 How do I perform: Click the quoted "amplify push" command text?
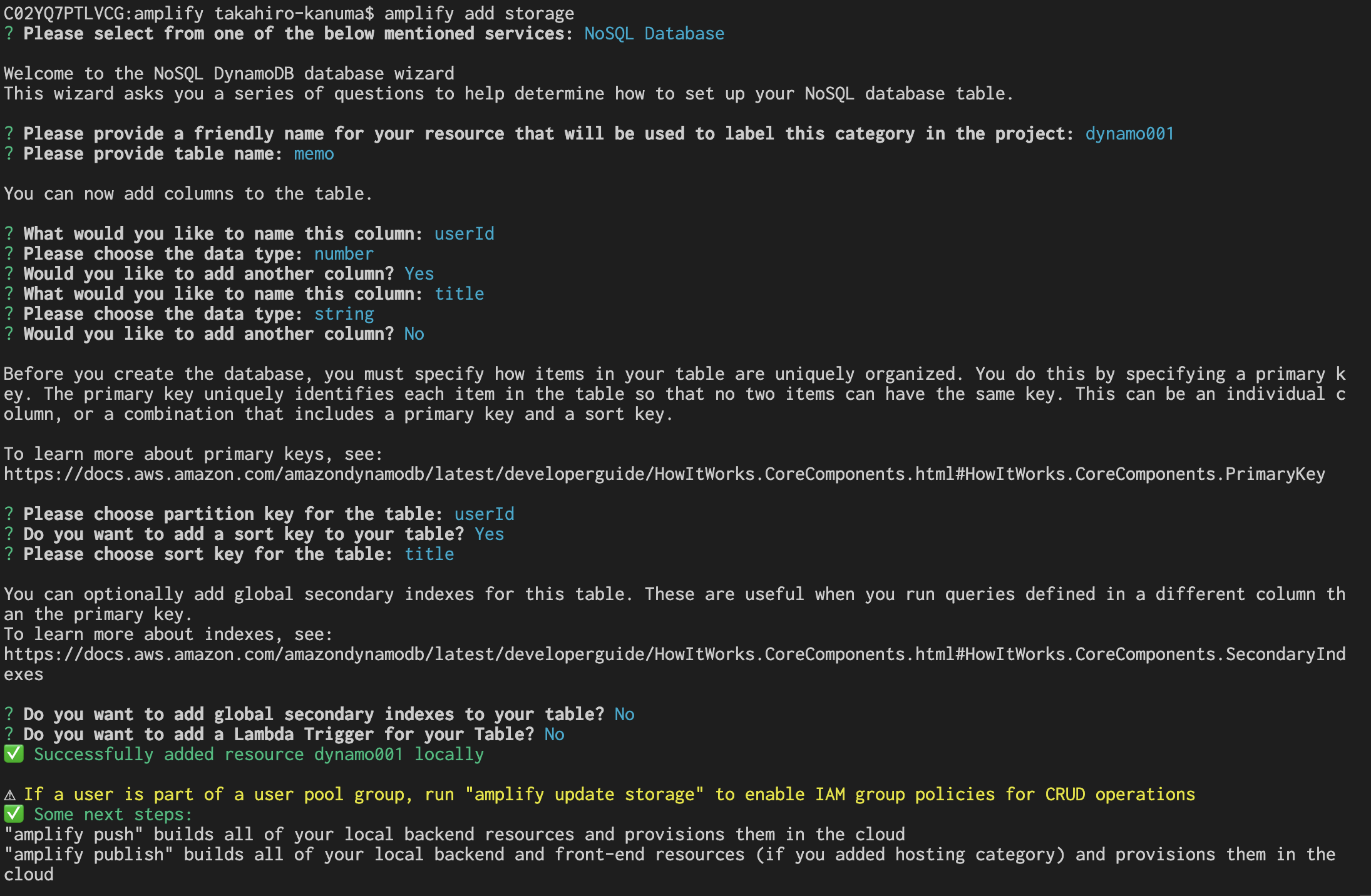click(x=74, y=834)
